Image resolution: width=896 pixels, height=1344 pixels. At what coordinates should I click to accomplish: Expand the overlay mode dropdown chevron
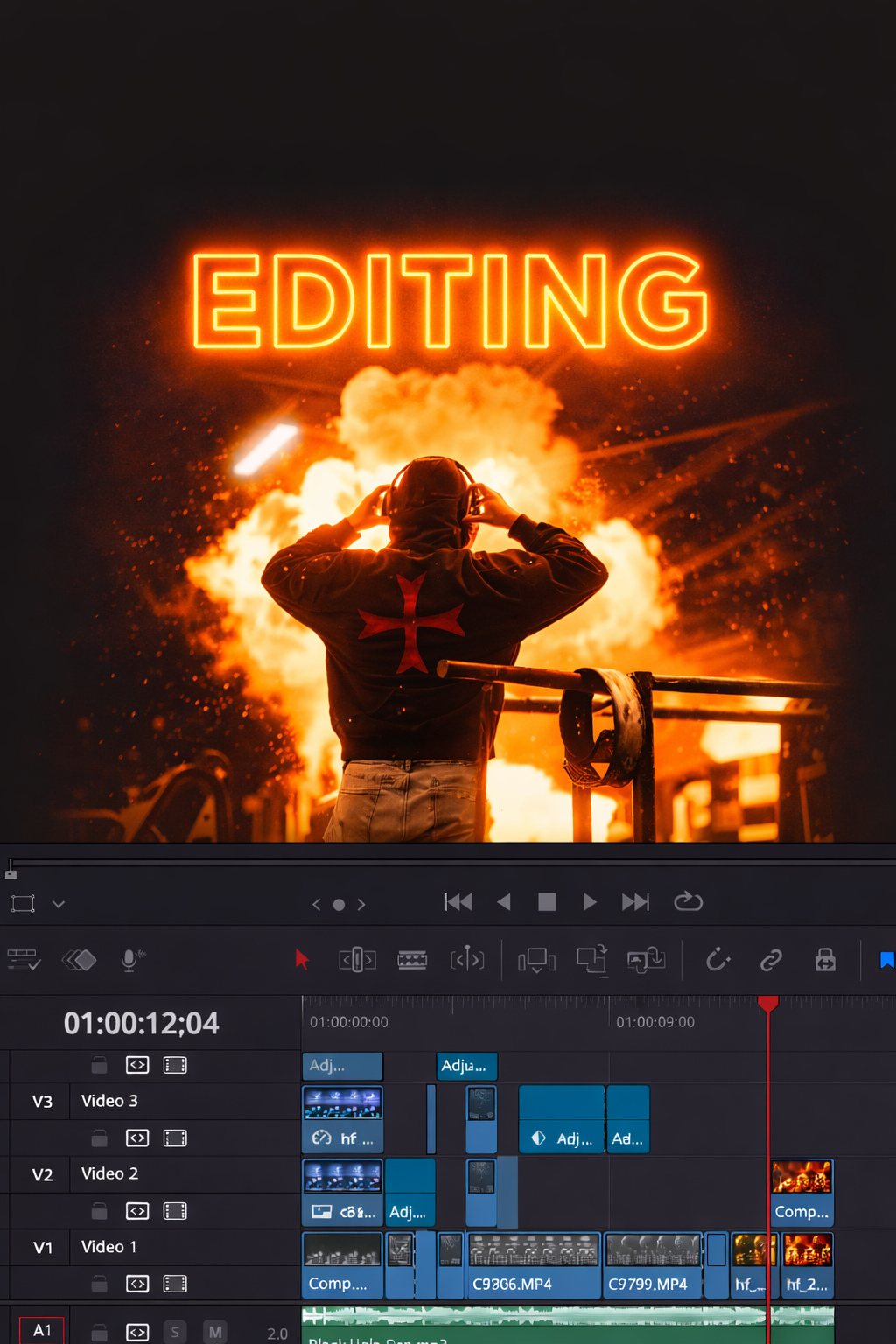pos(59,904)
